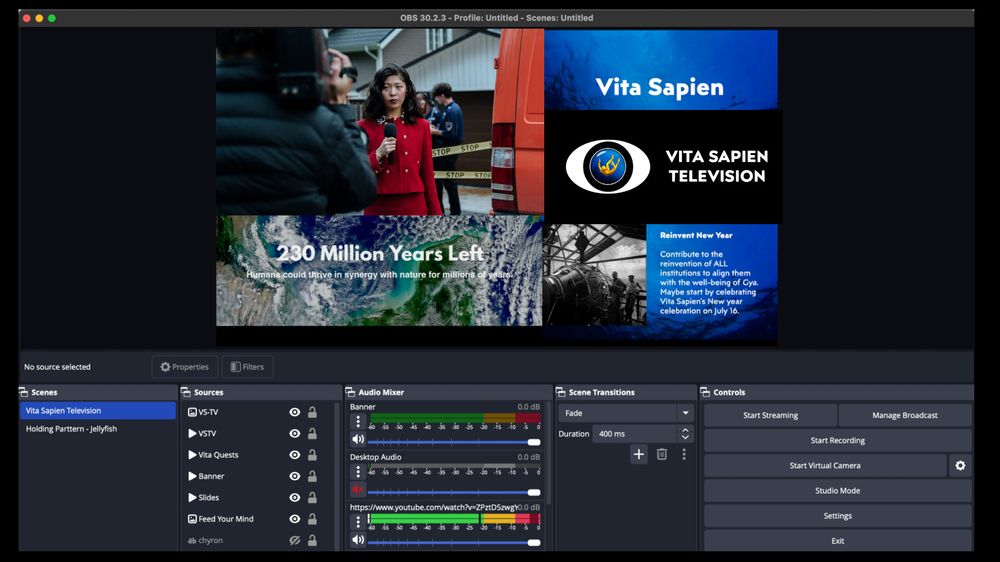Viewport: 1000px width, 562px height.
Task: Pop out the Scenes dock
Action: tap(24, 392)
